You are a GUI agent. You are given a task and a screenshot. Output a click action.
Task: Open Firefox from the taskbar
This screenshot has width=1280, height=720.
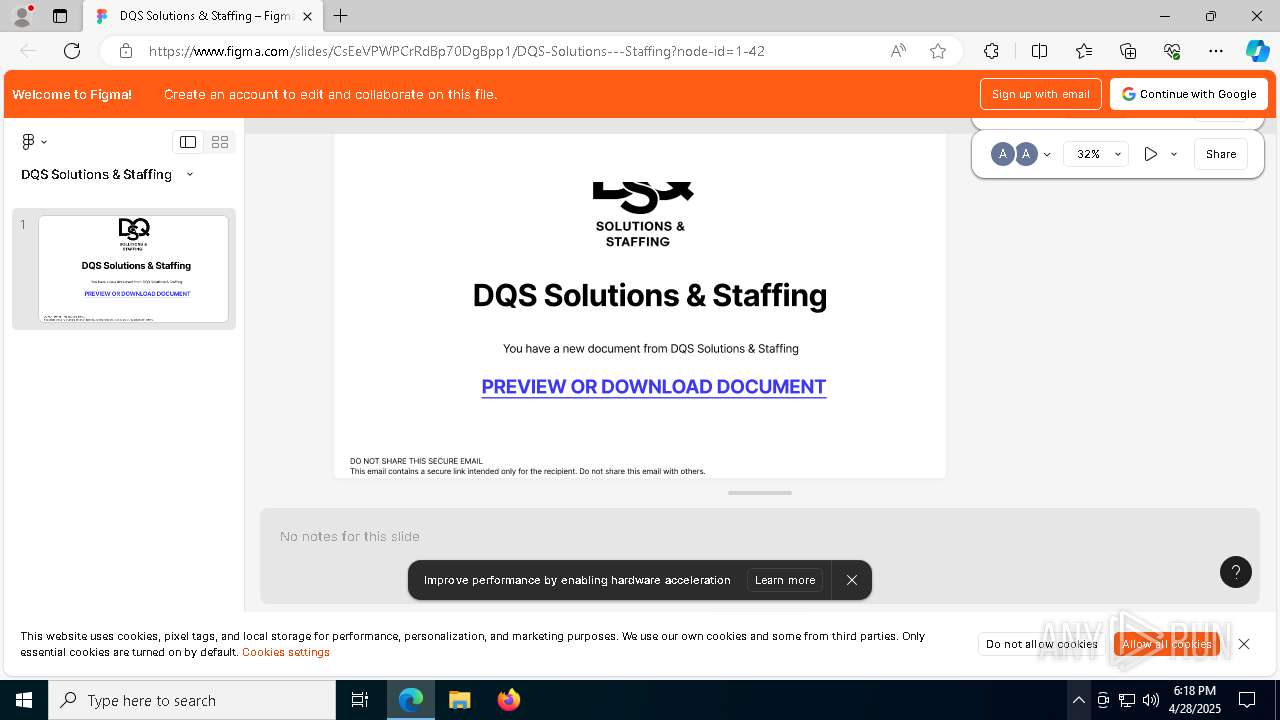click(x=508, y=700)
